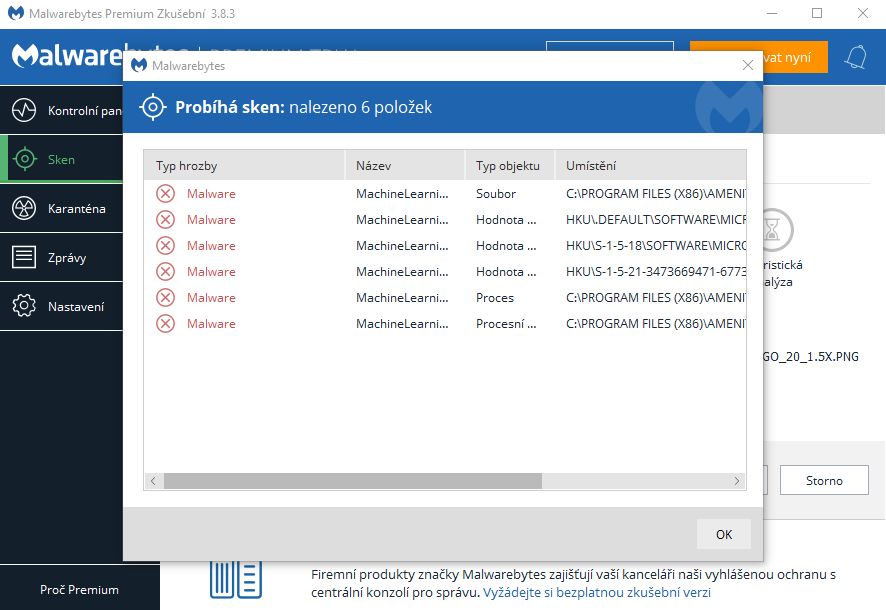Click the Malwarebytes logo in main window title bar
The width and height of the screenshot is (886, 610).
(15, 13)
